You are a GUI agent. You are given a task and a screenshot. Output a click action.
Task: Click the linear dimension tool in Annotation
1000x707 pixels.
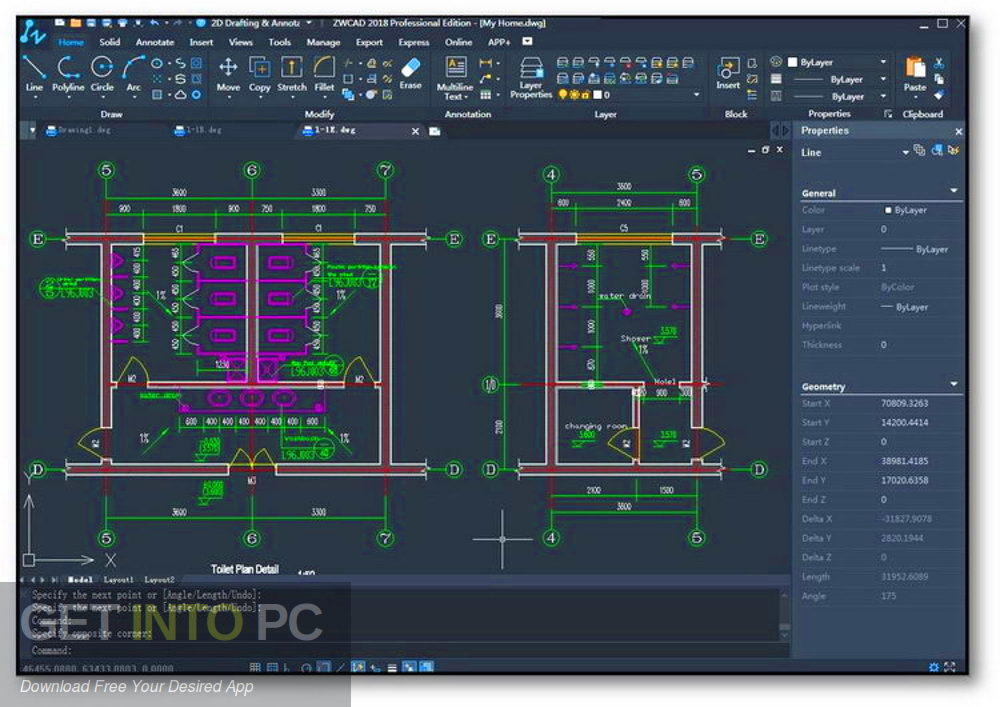click(486, 62)
